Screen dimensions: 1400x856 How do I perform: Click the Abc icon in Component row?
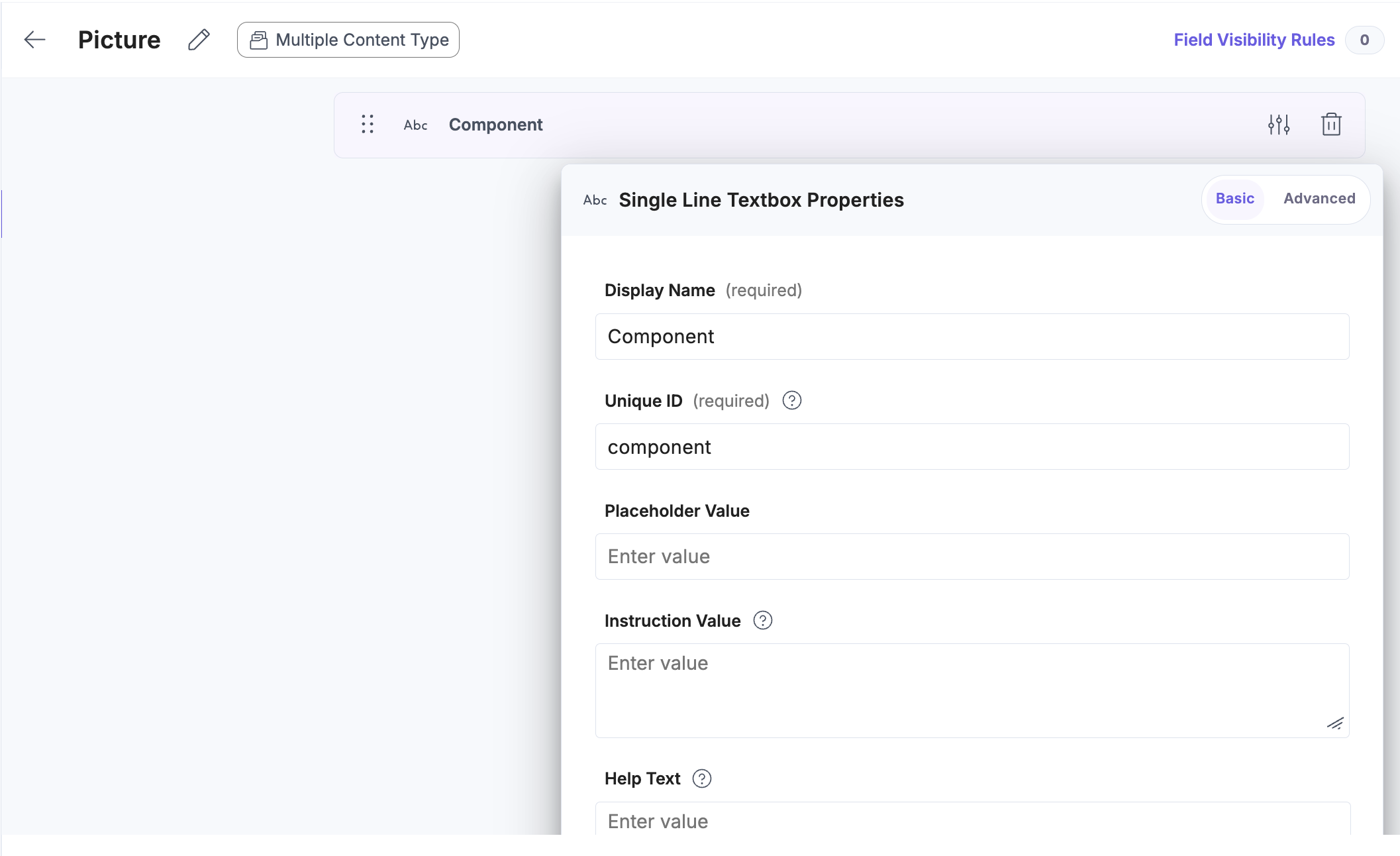(415, 125)
